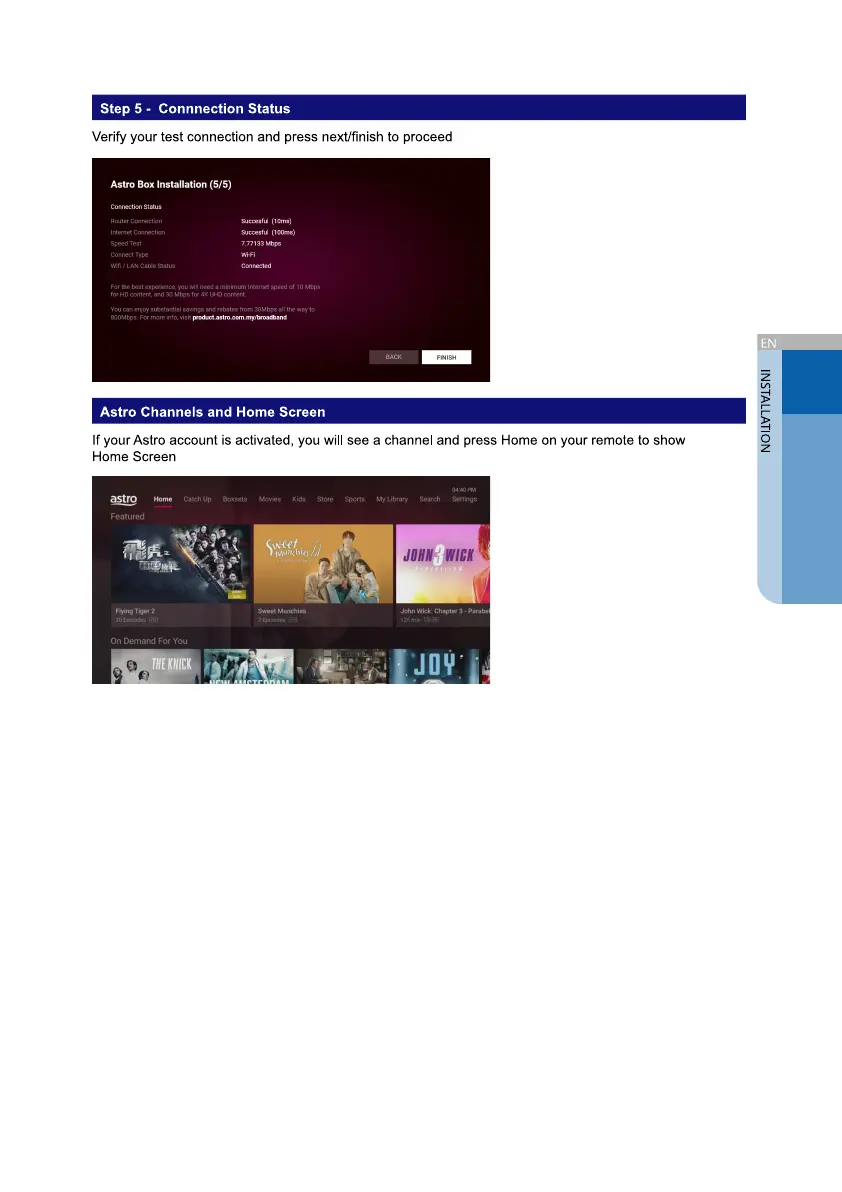842x1192 pixels.
Task: Select the New Amsterdam on demand thumbnail
Action: click(248, 667)
